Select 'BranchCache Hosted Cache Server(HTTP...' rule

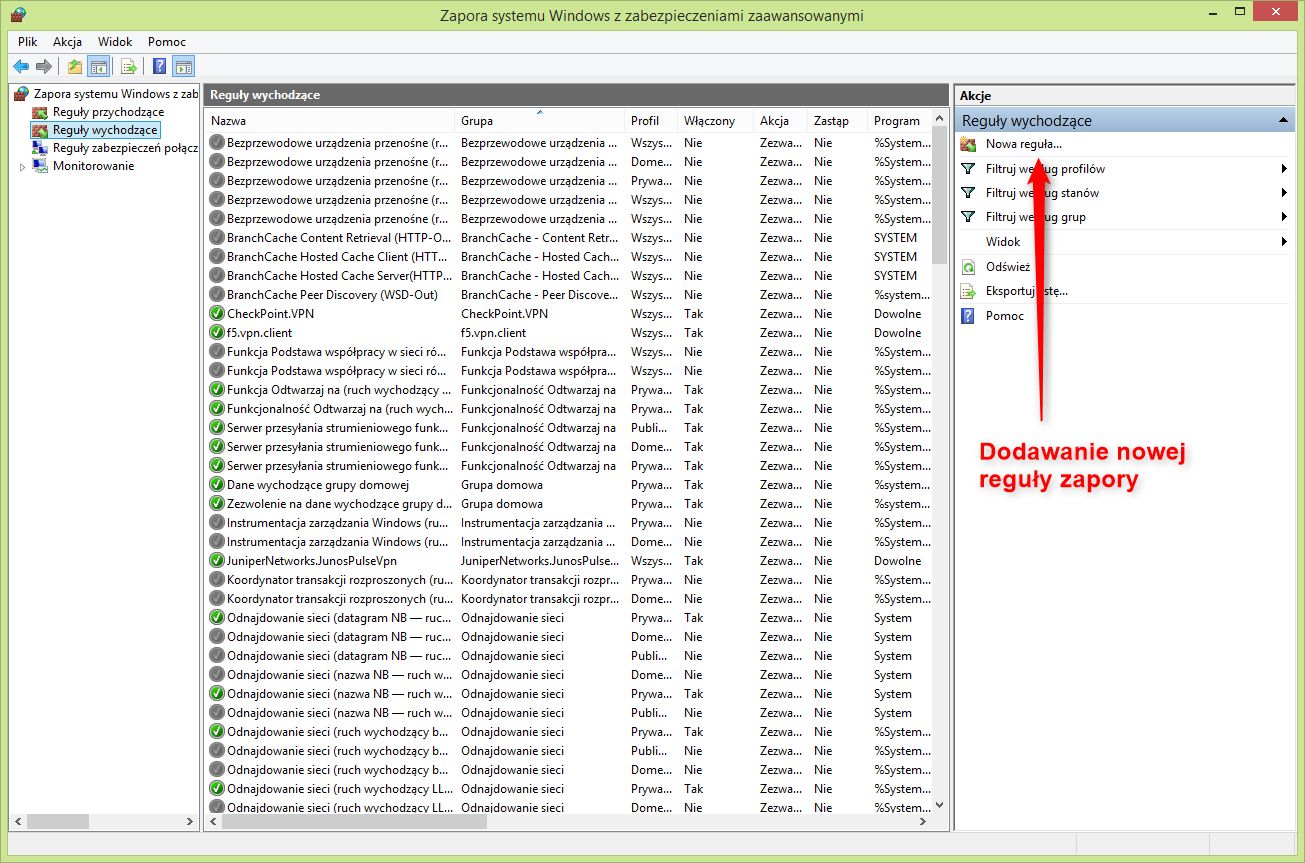coord(340,276)
